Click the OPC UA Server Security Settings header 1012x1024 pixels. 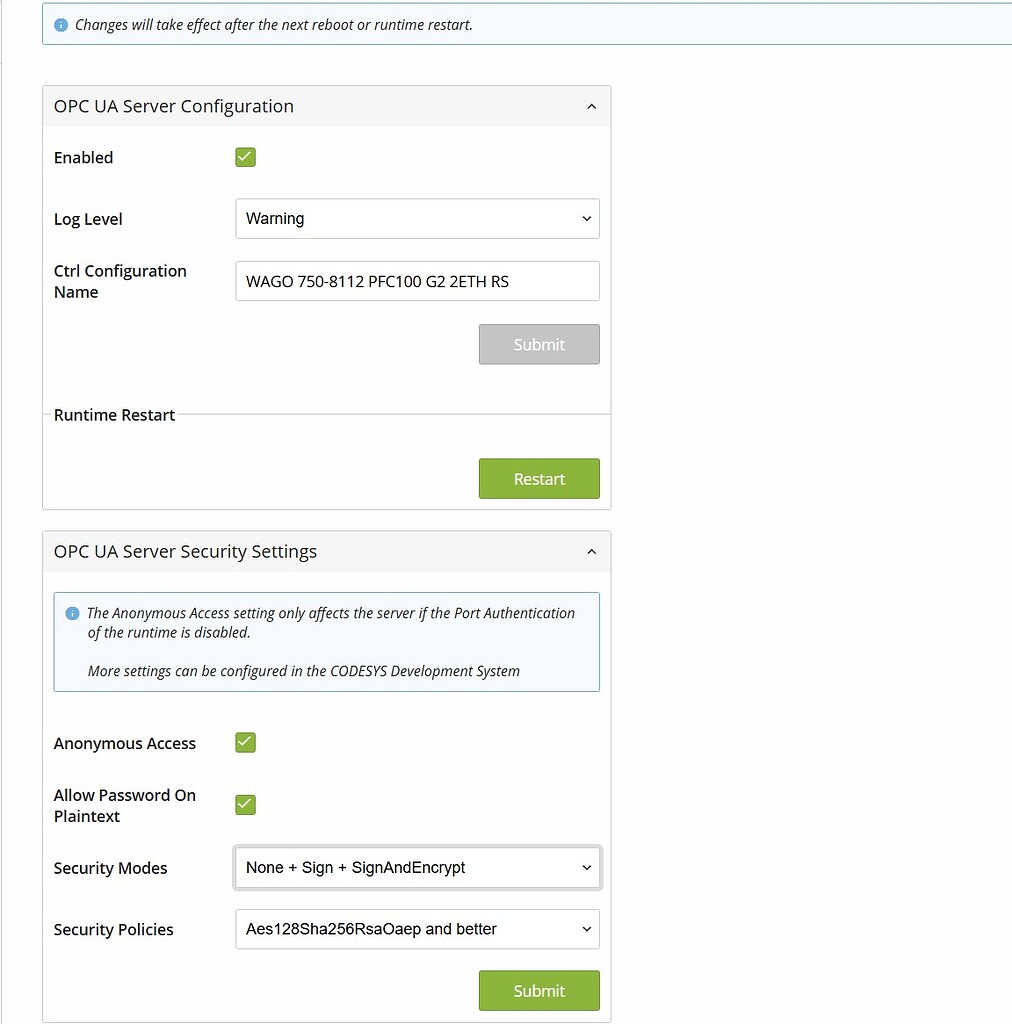point(184,551)
